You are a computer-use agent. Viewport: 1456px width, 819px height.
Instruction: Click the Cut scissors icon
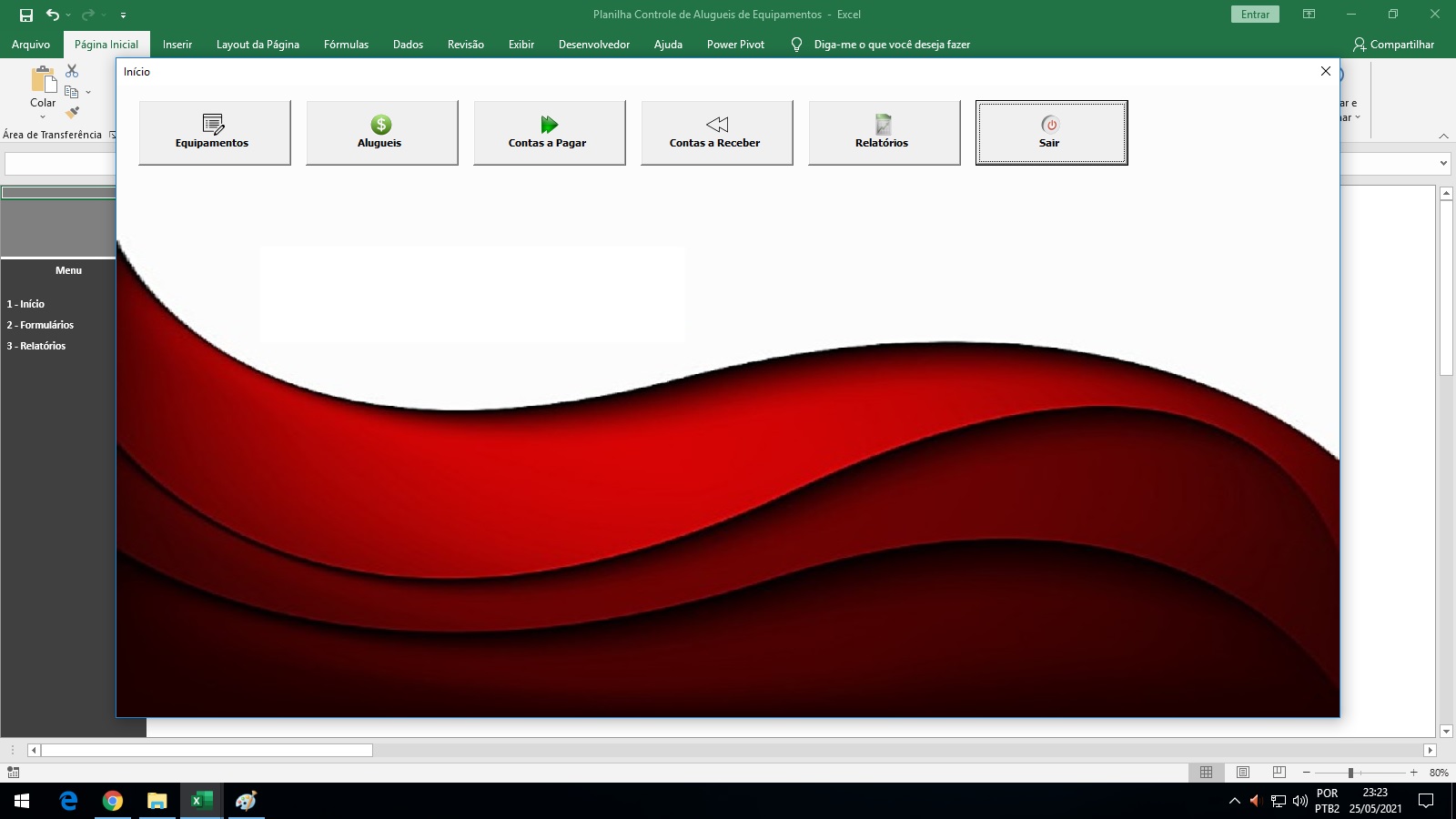pos(72,71)
